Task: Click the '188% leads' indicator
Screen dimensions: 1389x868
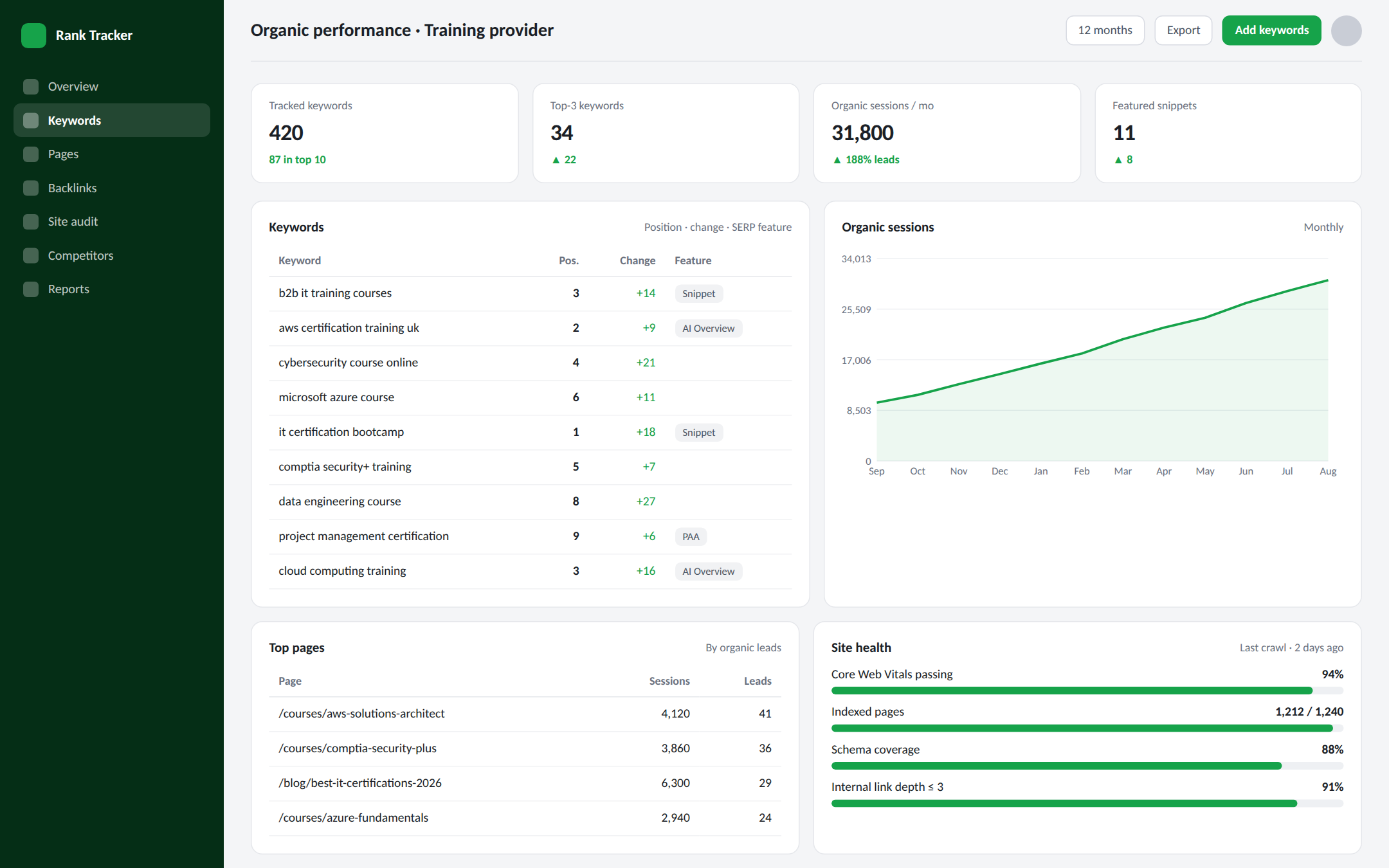Action: click(866, 159)
